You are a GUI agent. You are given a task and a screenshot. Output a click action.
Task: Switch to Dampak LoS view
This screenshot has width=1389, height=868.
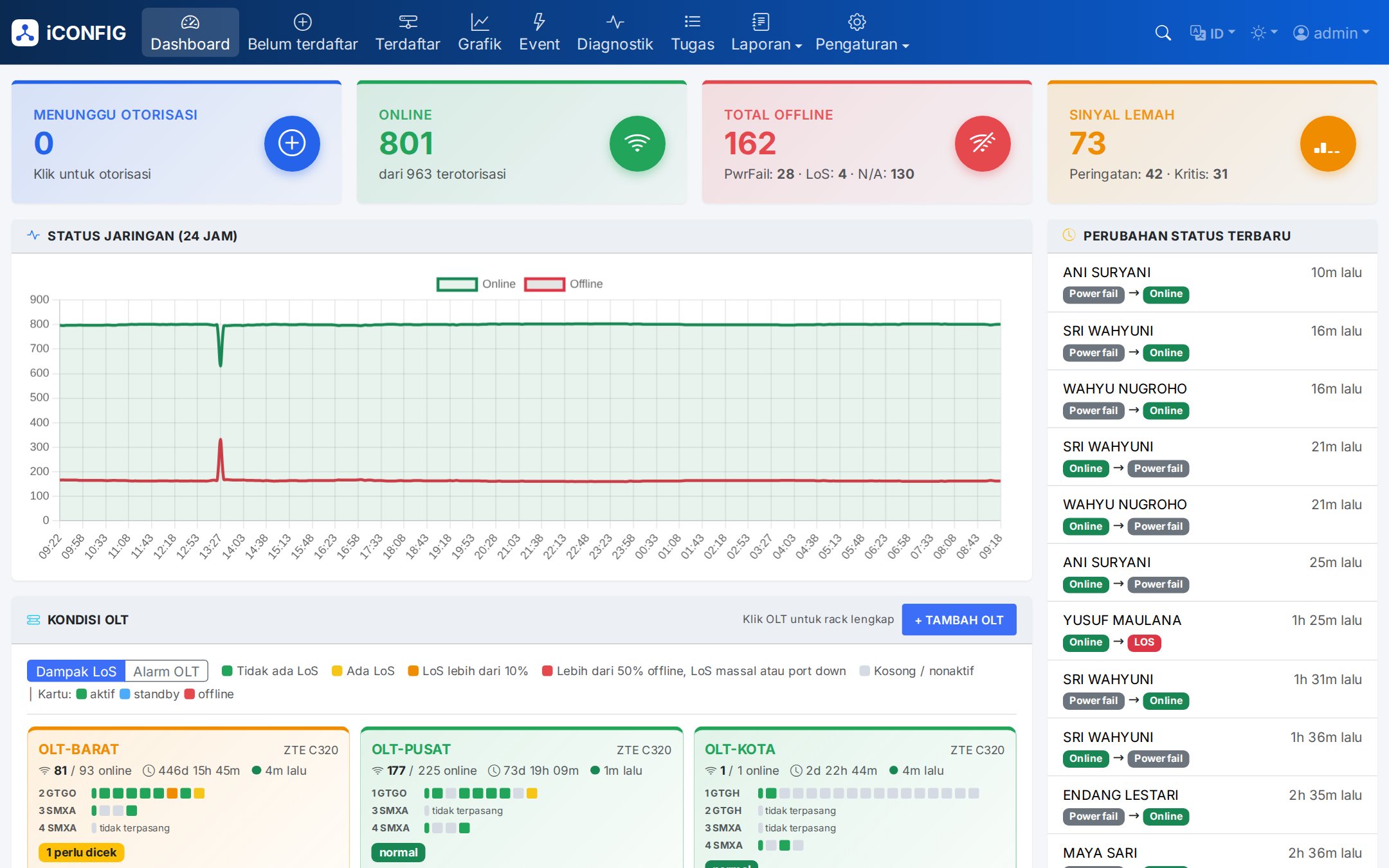76,671
